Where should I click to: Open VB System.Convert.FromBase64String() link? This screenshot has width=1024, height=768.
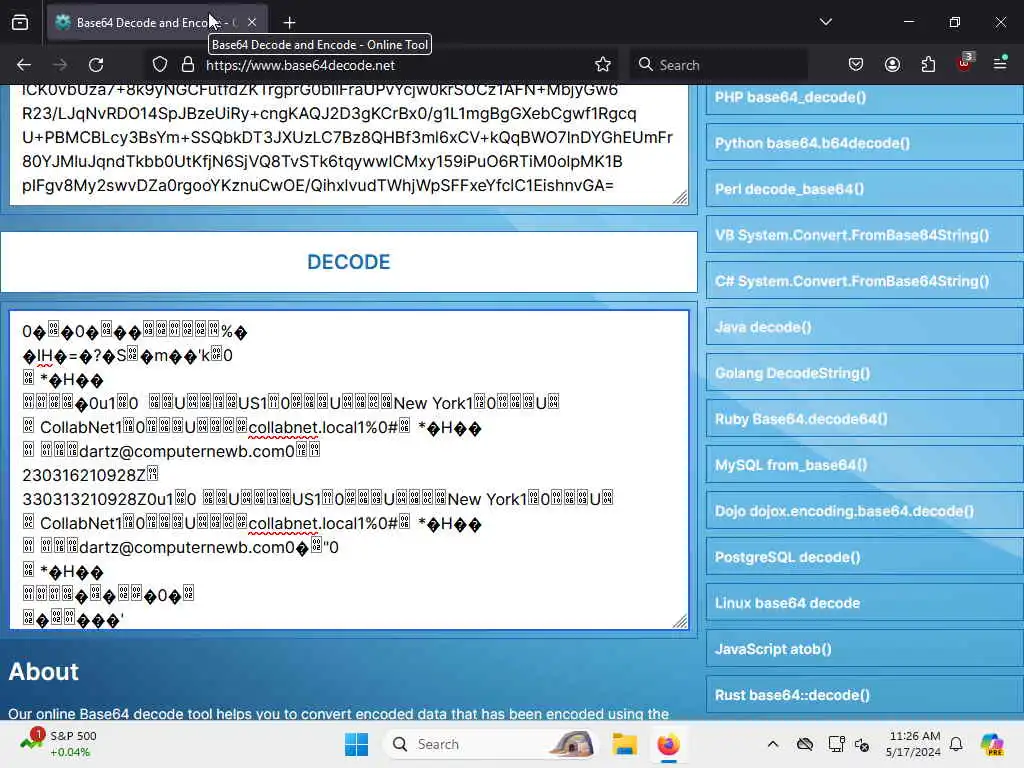[x=865, y=235]
